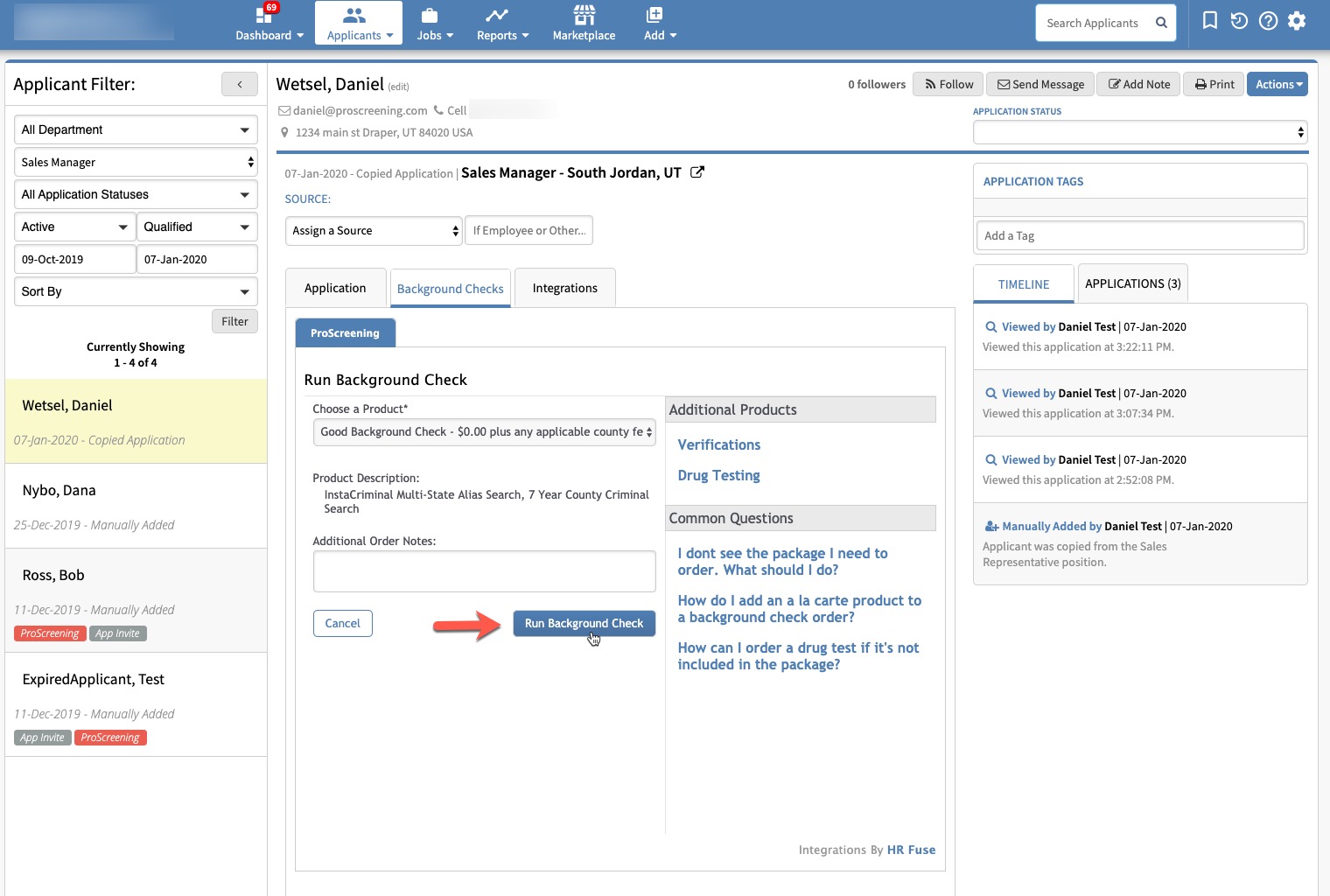Expand the Application Status dropdown

point(1139,132)
